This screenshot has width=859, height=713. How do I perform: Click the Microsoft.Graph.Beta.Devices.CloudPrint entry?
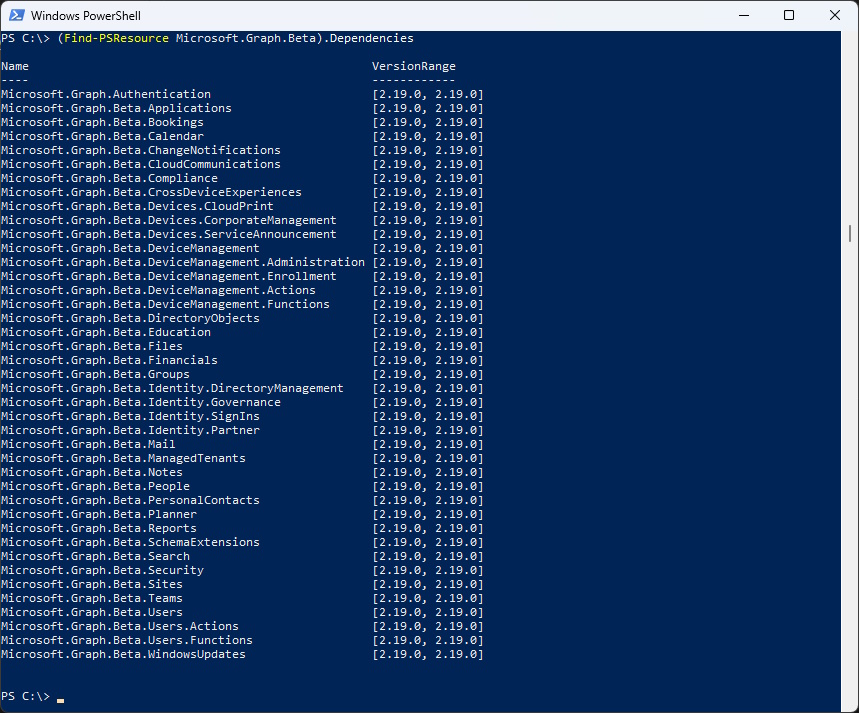(137, 206)
